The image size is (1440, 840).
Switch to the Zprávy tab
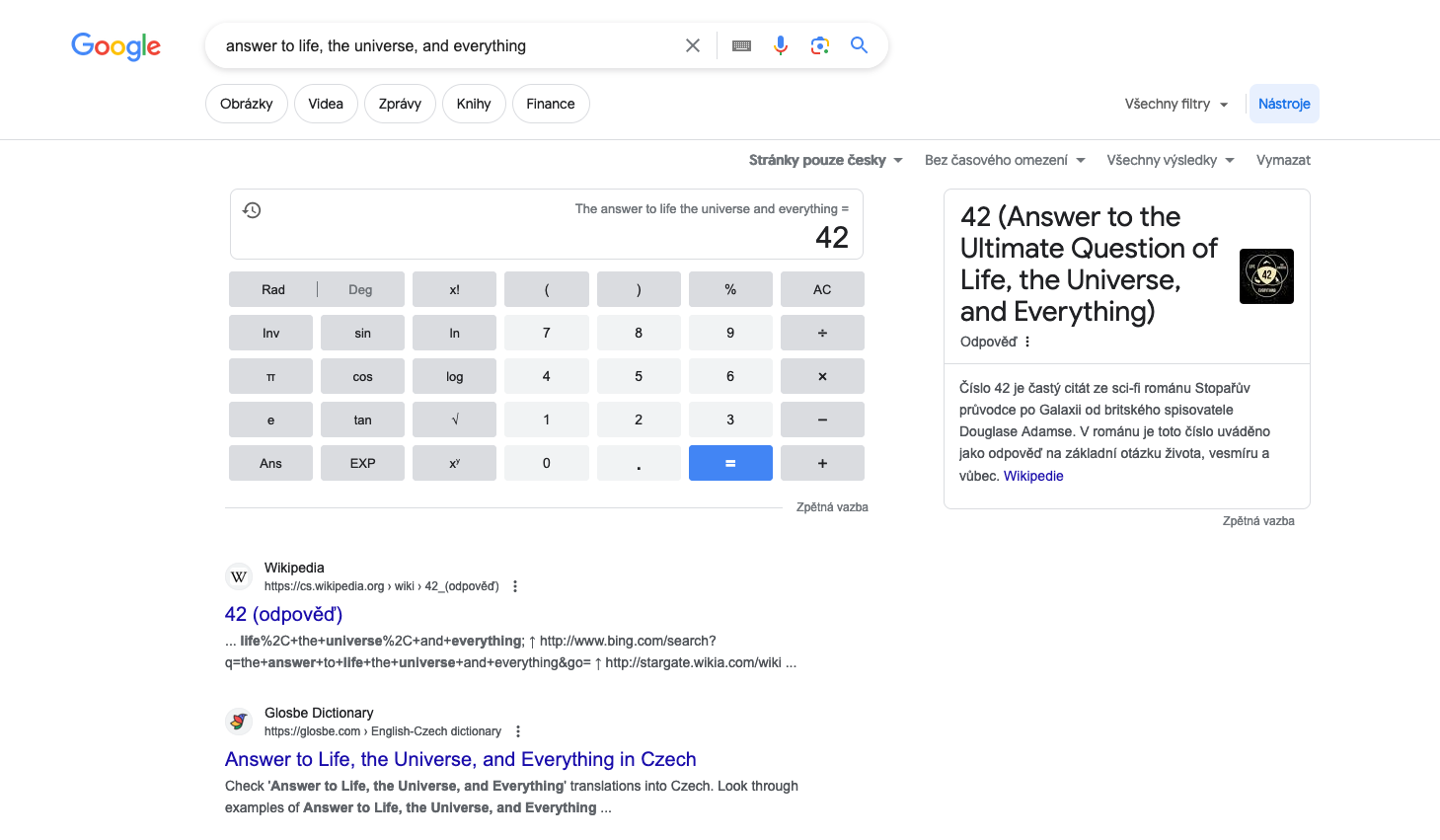(x=400, y=104)
